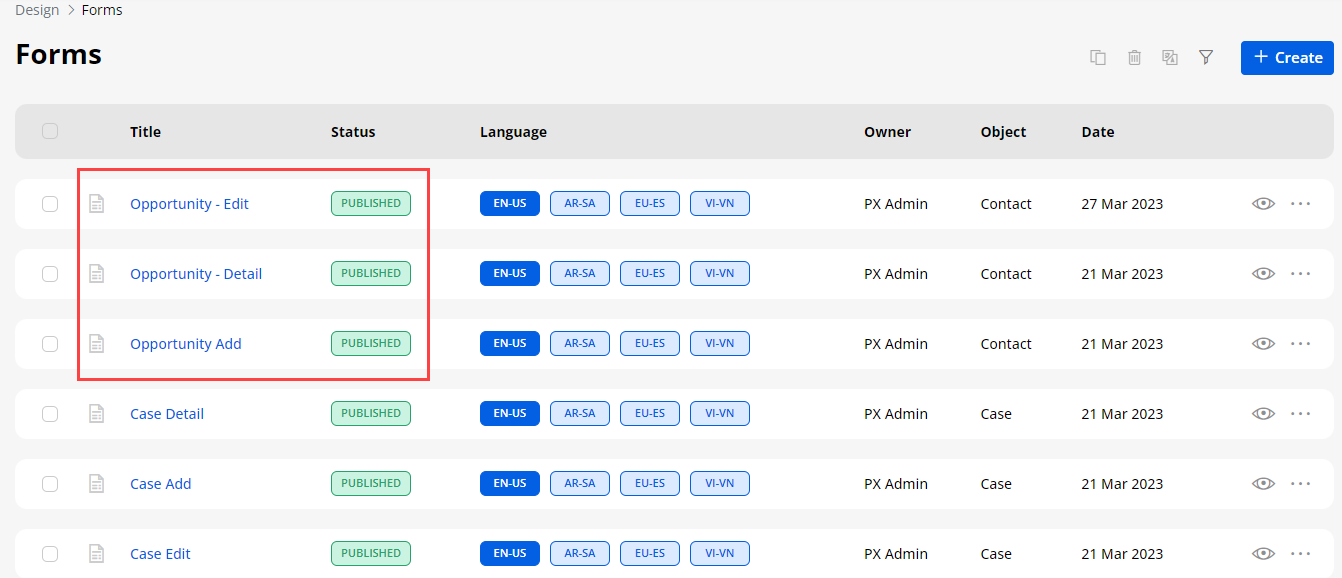This screenshot has width=1342, height=578.
Task: Tick the select-all checkbox in table header
Action: tap(50, 131)
